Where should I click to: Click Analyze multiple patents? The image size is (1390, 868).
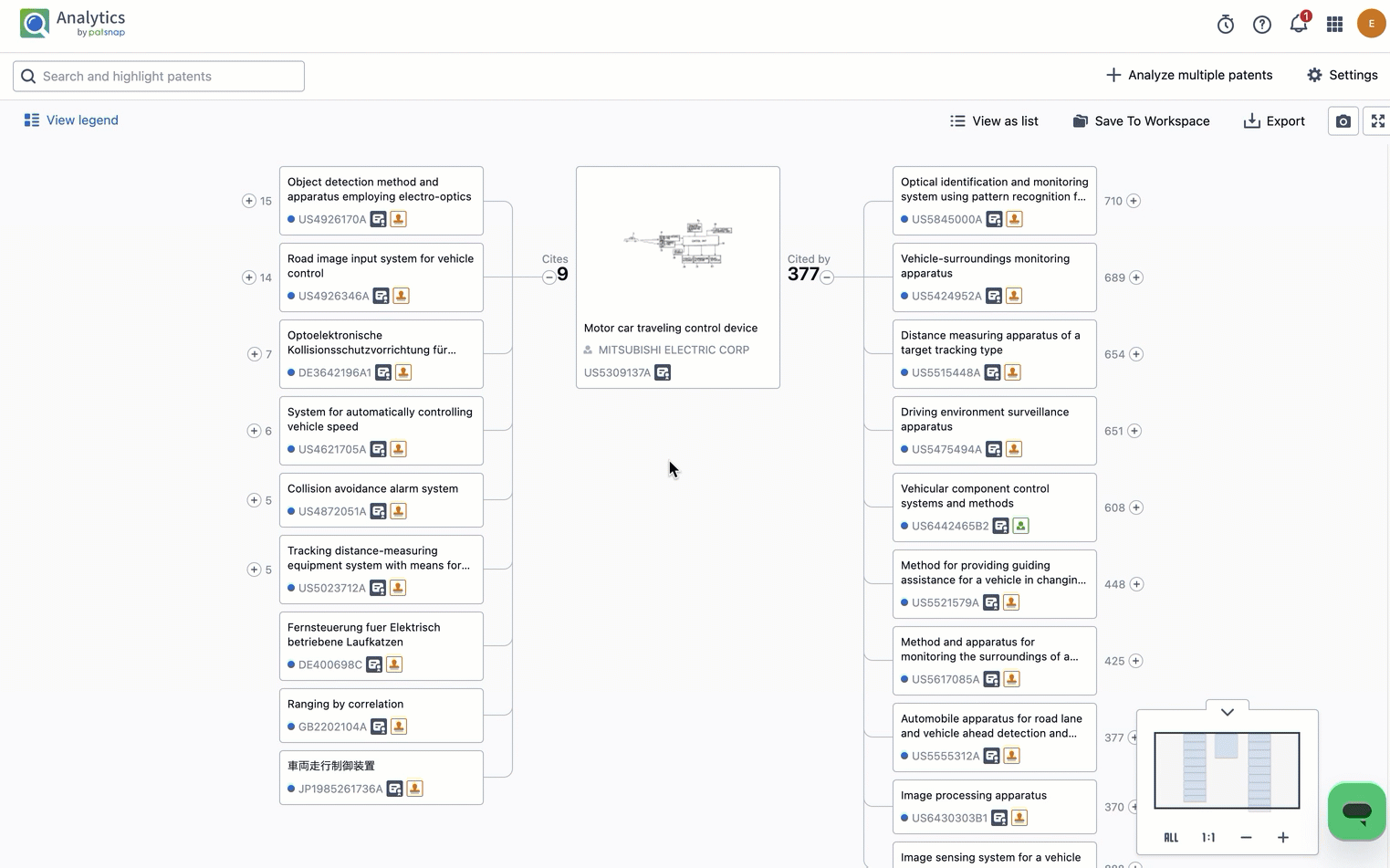[x=1188, y=75]
